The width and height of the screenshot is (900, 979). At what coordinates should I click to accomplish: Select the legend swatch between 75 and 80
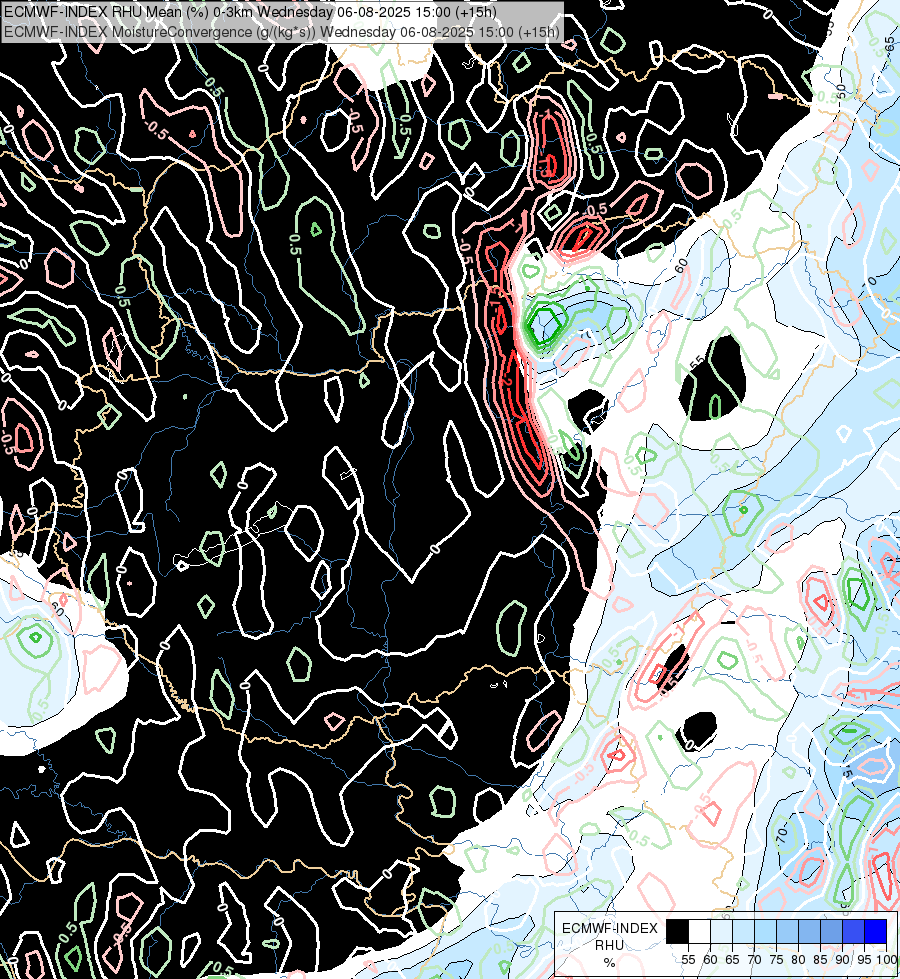(788, 931)
